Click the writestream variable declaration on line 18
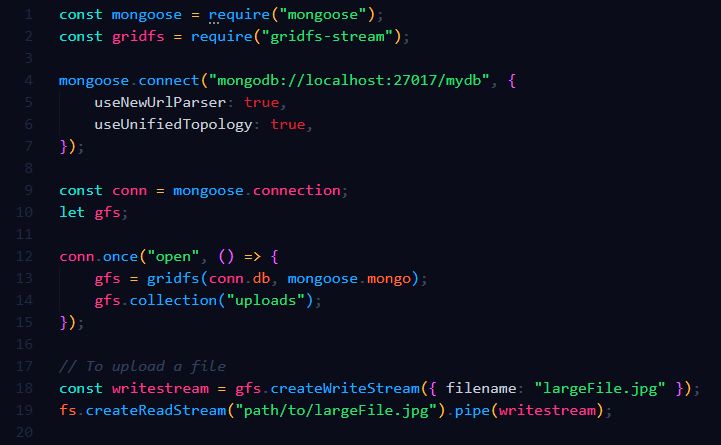The width and height of the screenshot is (721, 445). click(x=160, y=388)
